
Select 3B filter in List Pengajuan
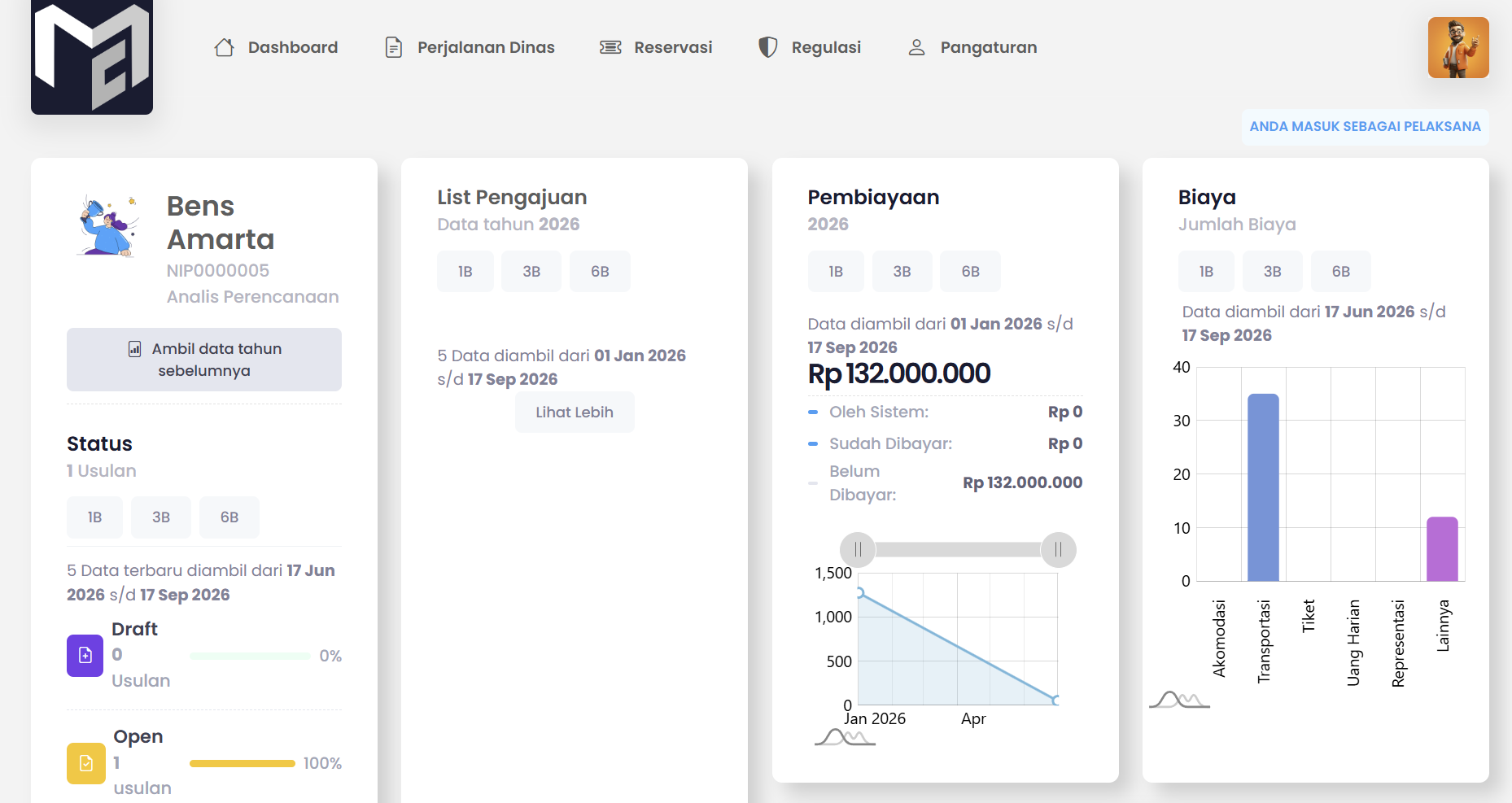tap(531, 272)
